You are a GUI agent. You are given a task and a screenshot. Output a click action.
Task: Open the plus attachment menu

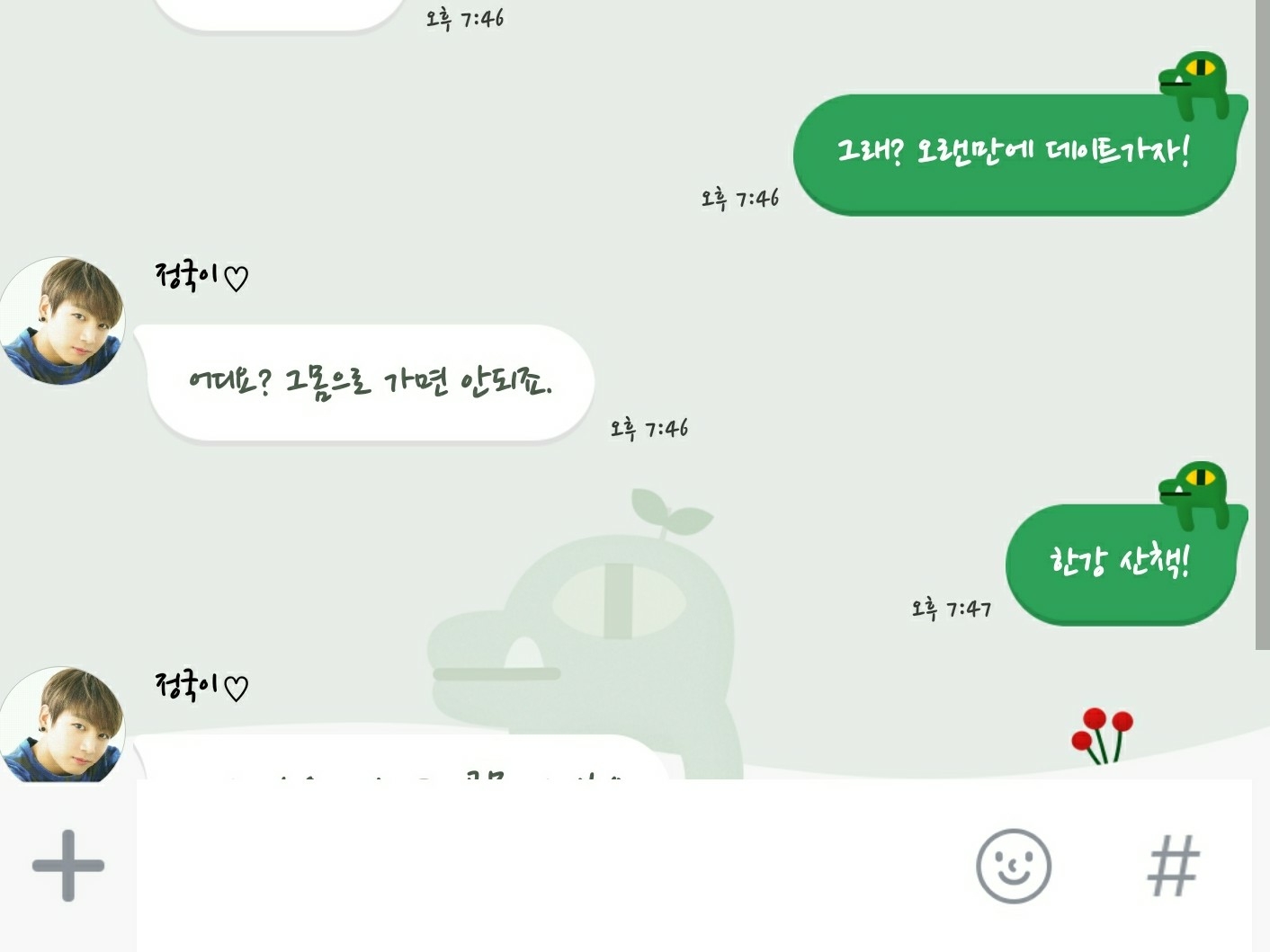coord(68,866)
